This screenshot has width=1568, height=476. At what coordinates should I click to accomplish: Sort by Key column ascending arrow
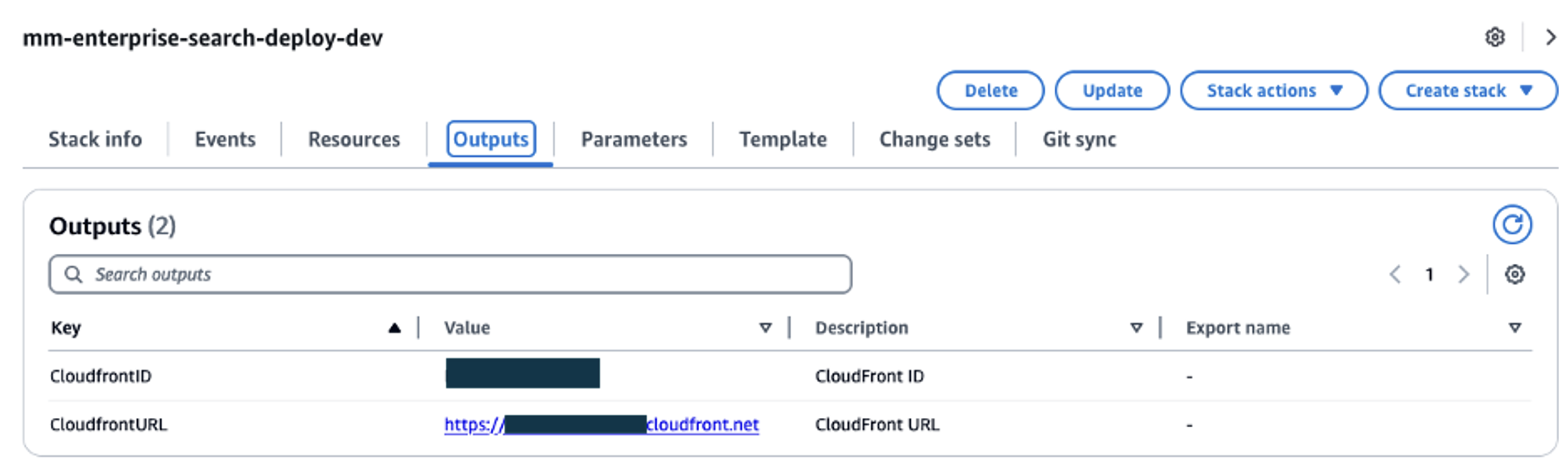tap(394, 329)
